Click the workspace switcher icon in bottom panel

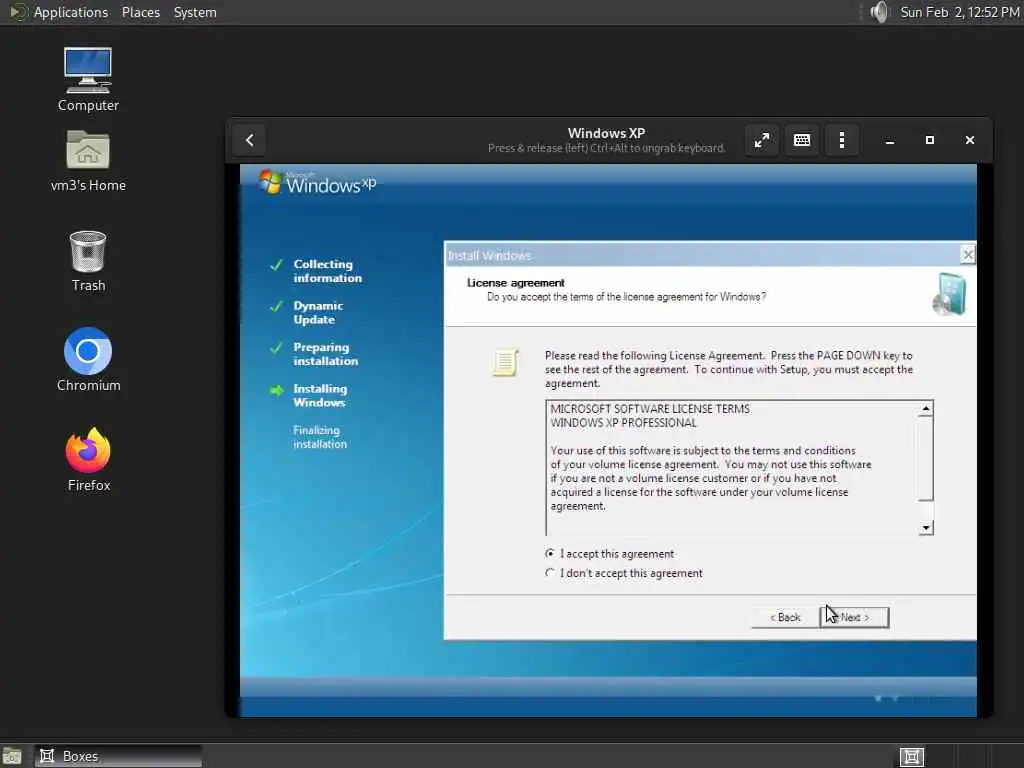912,756
